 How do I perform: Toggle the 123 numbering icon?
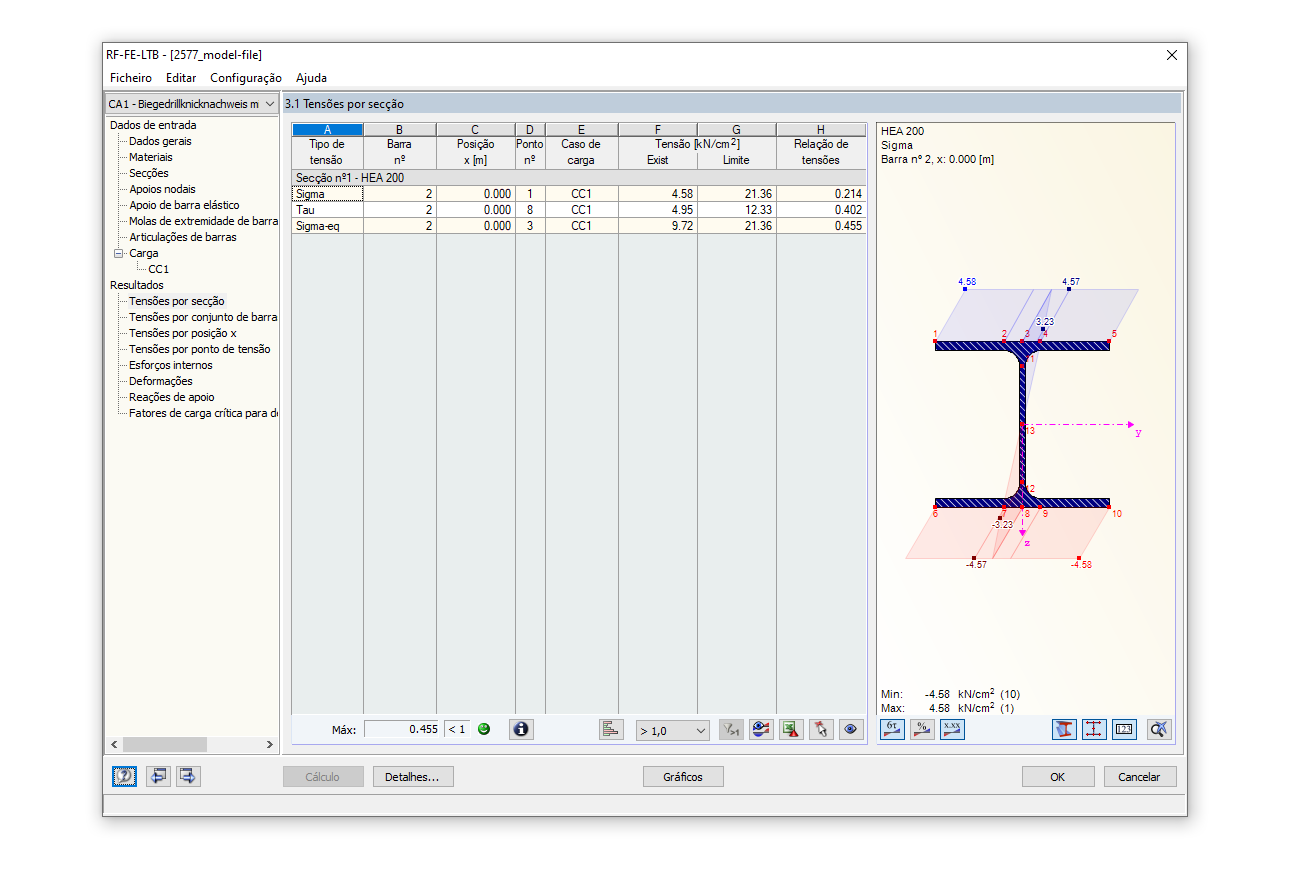click(1124, 729)
